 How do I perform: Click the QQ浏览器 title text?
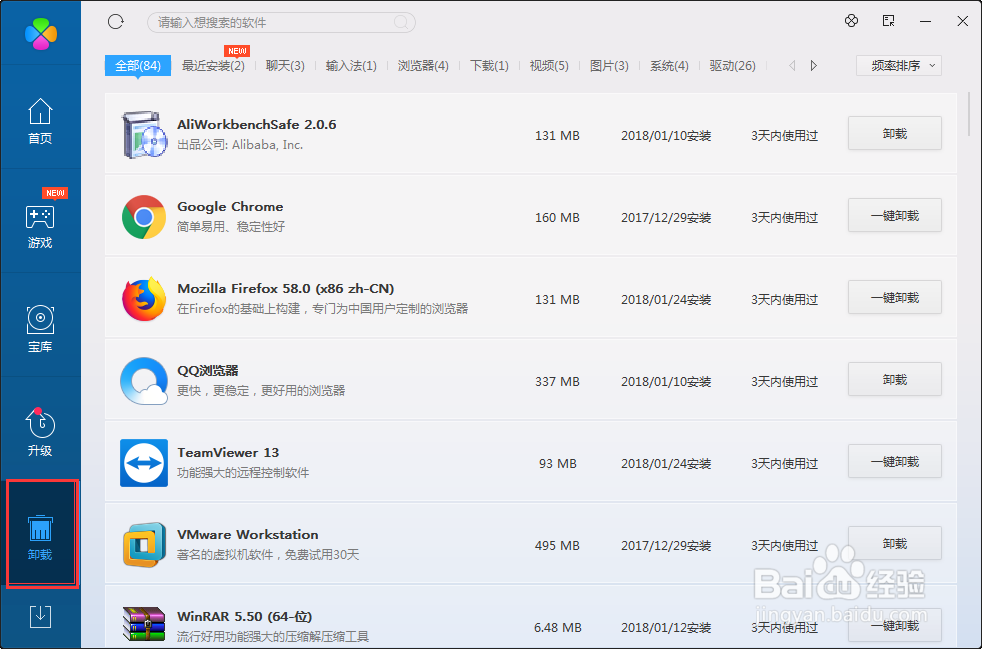(208, 371)
